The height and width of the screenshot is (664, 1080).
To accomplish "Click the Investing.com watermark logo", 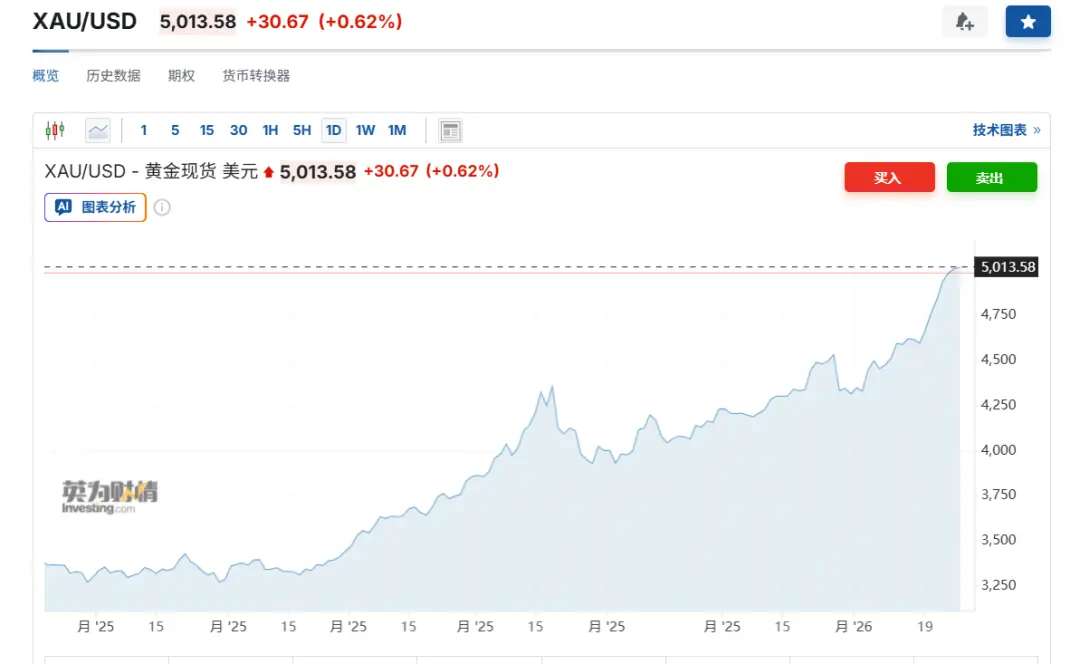I will (x=109, y=497).
